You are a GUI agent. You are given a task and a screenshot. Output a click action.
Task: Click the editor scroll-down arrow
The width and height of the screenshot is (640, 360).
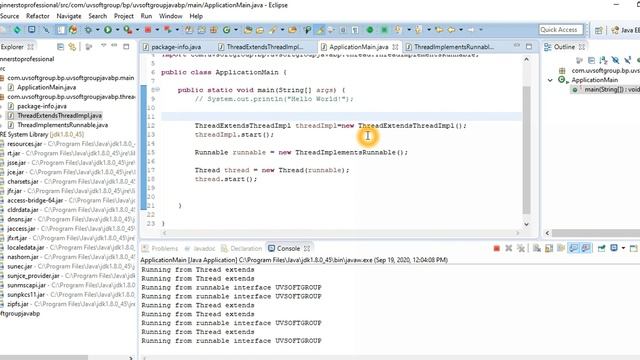[x=526, y=224]
